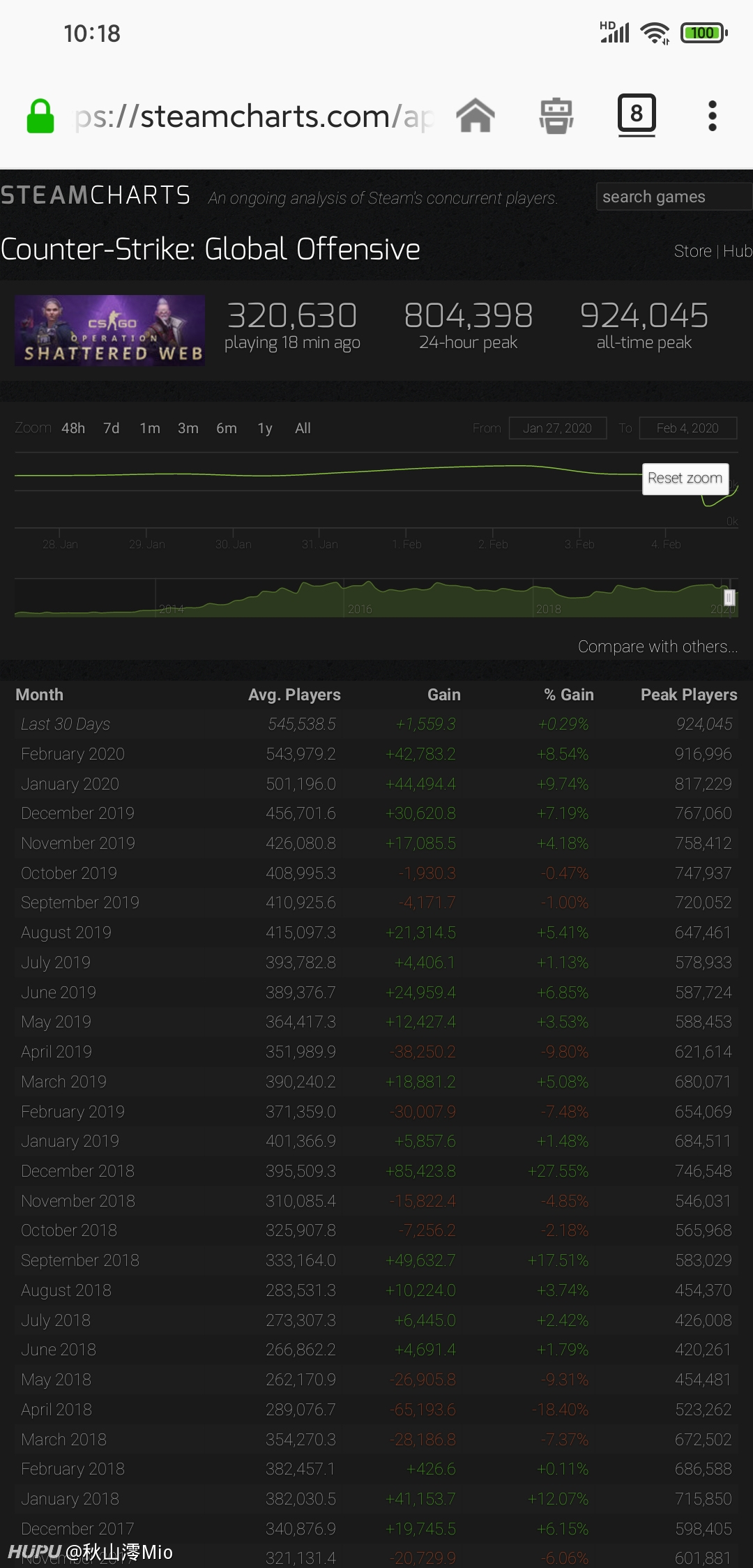Image resolution: width=753 pixels, height=1568 pixels.
Task: Select the Last 30 Days row label
Action: [x=66, y=724]
